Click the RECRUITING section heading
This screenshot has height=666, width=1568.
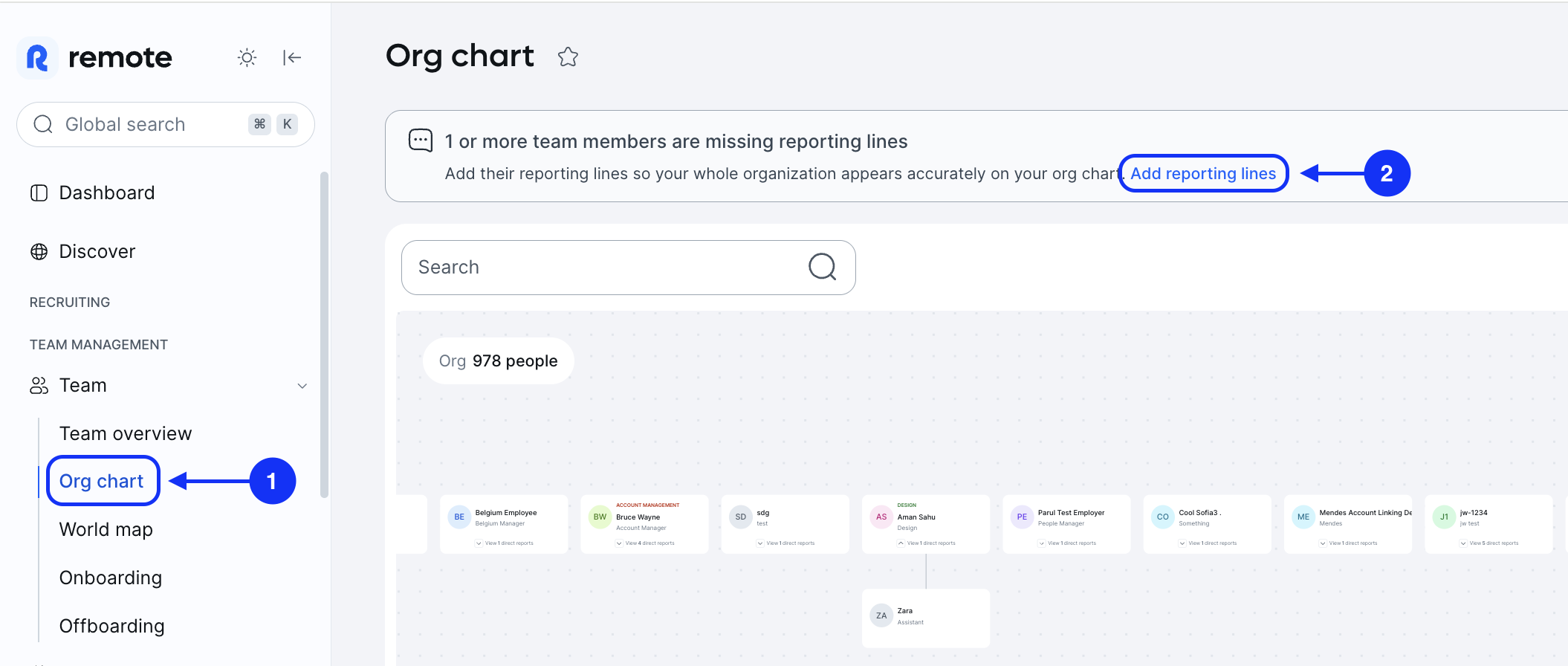(70, 303)
